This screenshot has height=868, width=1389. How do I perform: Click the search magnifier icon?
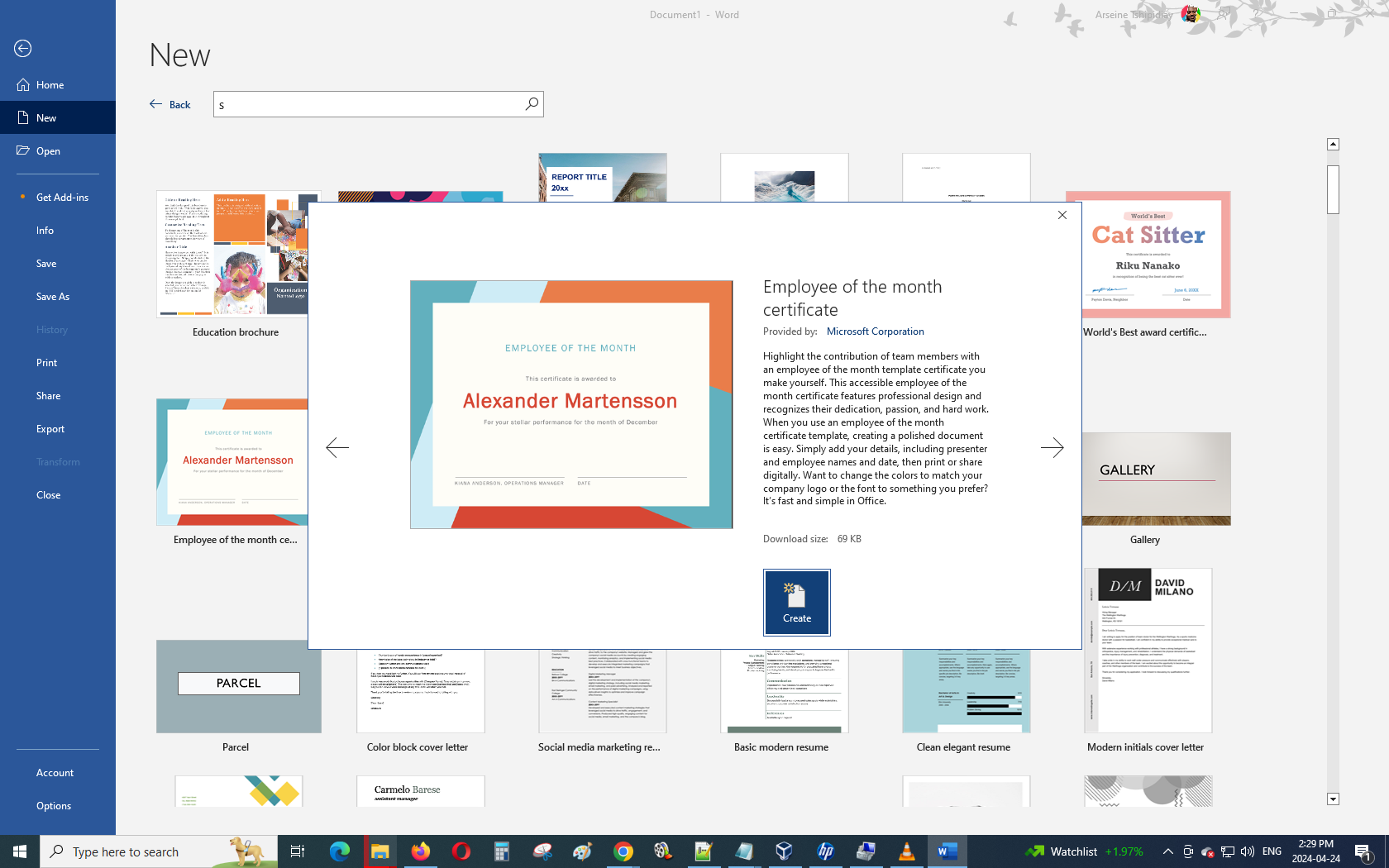(x=532, y=104)
